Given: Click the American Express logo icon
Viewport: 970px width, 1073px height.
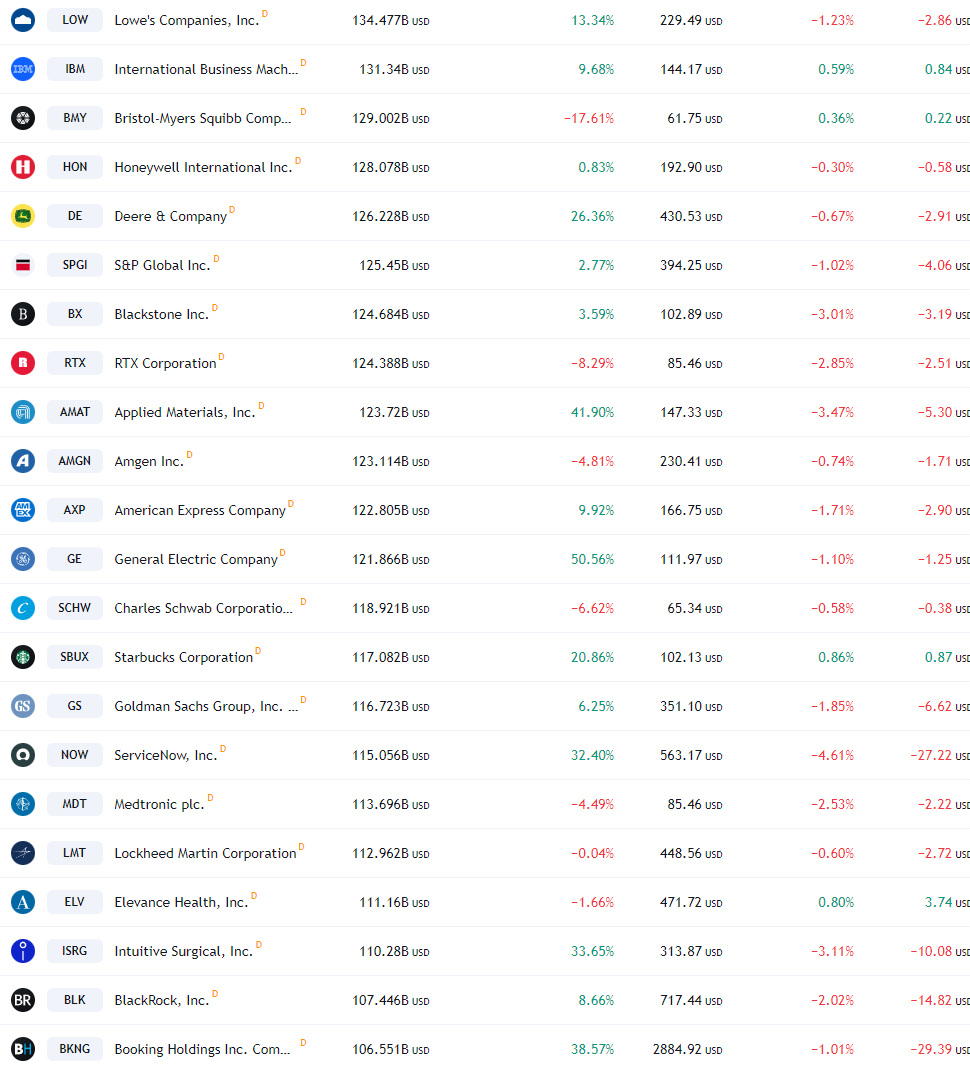Looking at the screenshot, I should (23, 510).
